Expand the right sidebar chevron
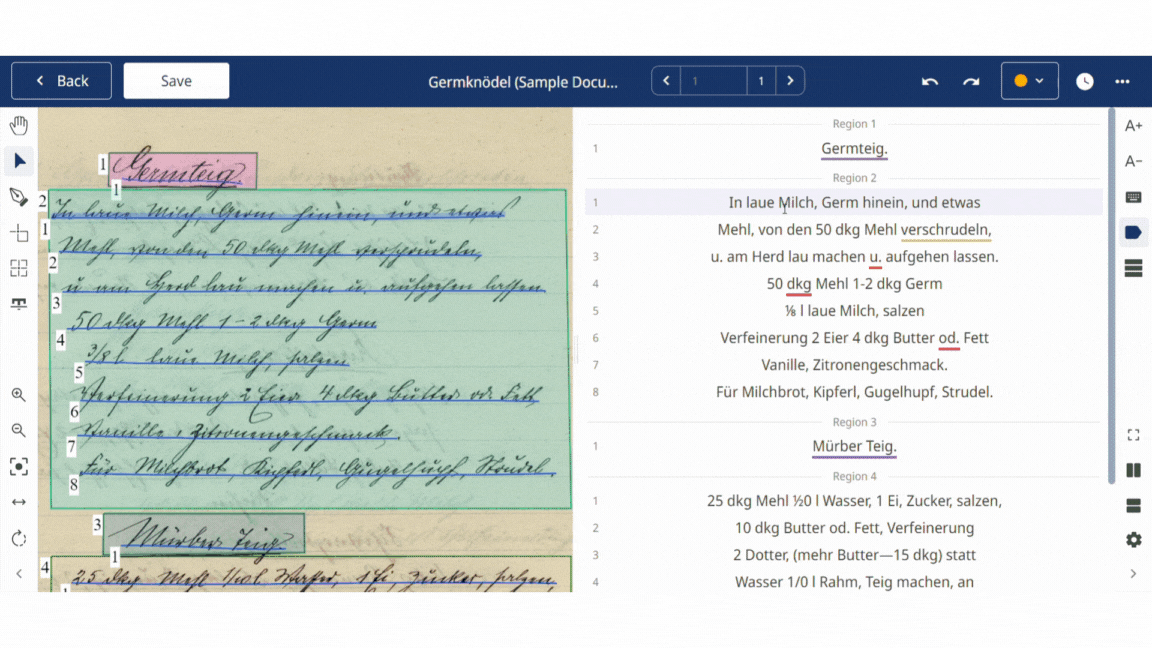 [x=1133, y=574]
